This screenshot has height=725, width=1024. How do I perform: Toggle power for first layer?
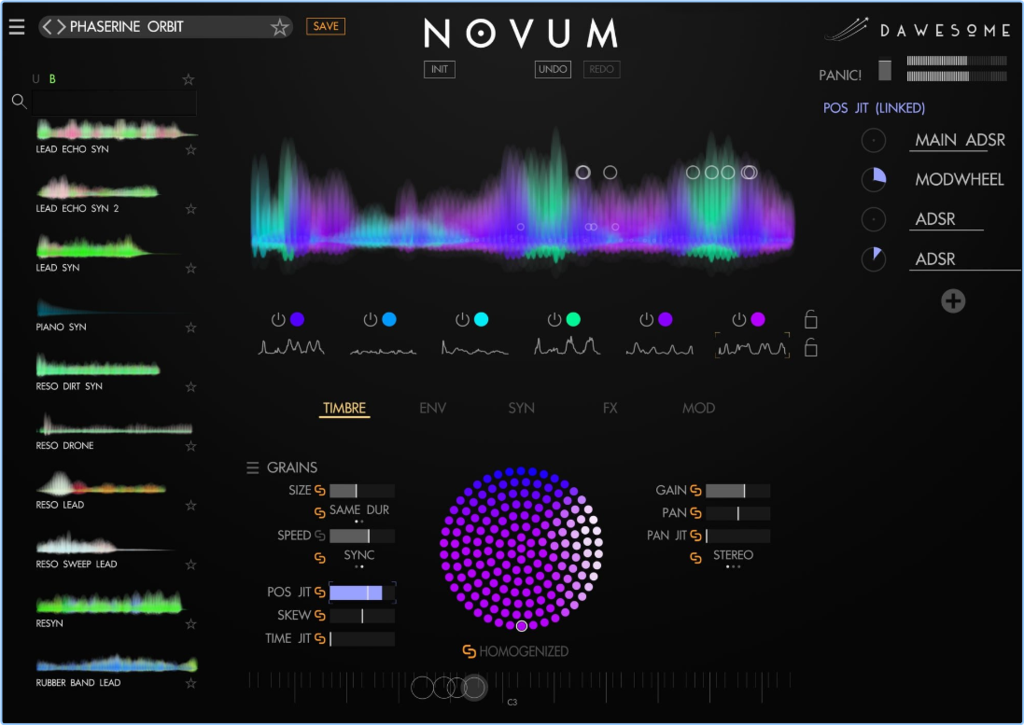[x=278, y=319]
